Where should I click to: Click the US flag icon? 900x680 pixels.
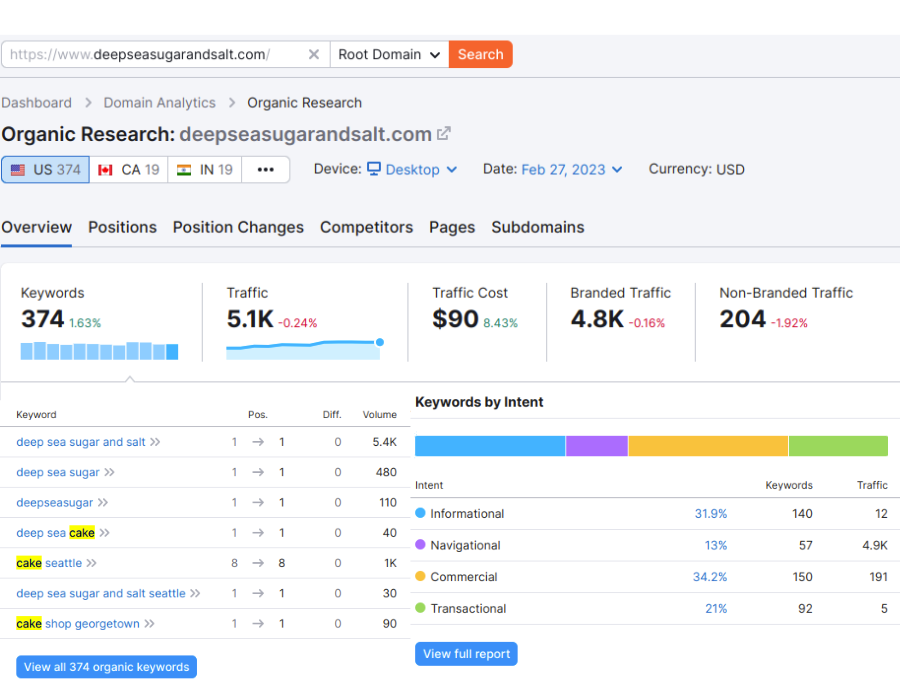(18, 170)
